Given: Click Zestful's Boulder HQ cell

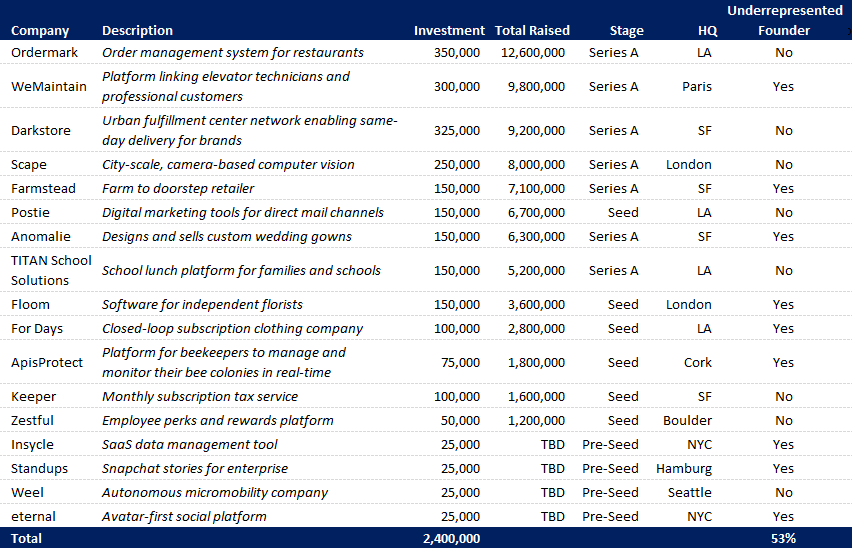Looking at the screenshot, I should 687,420.
